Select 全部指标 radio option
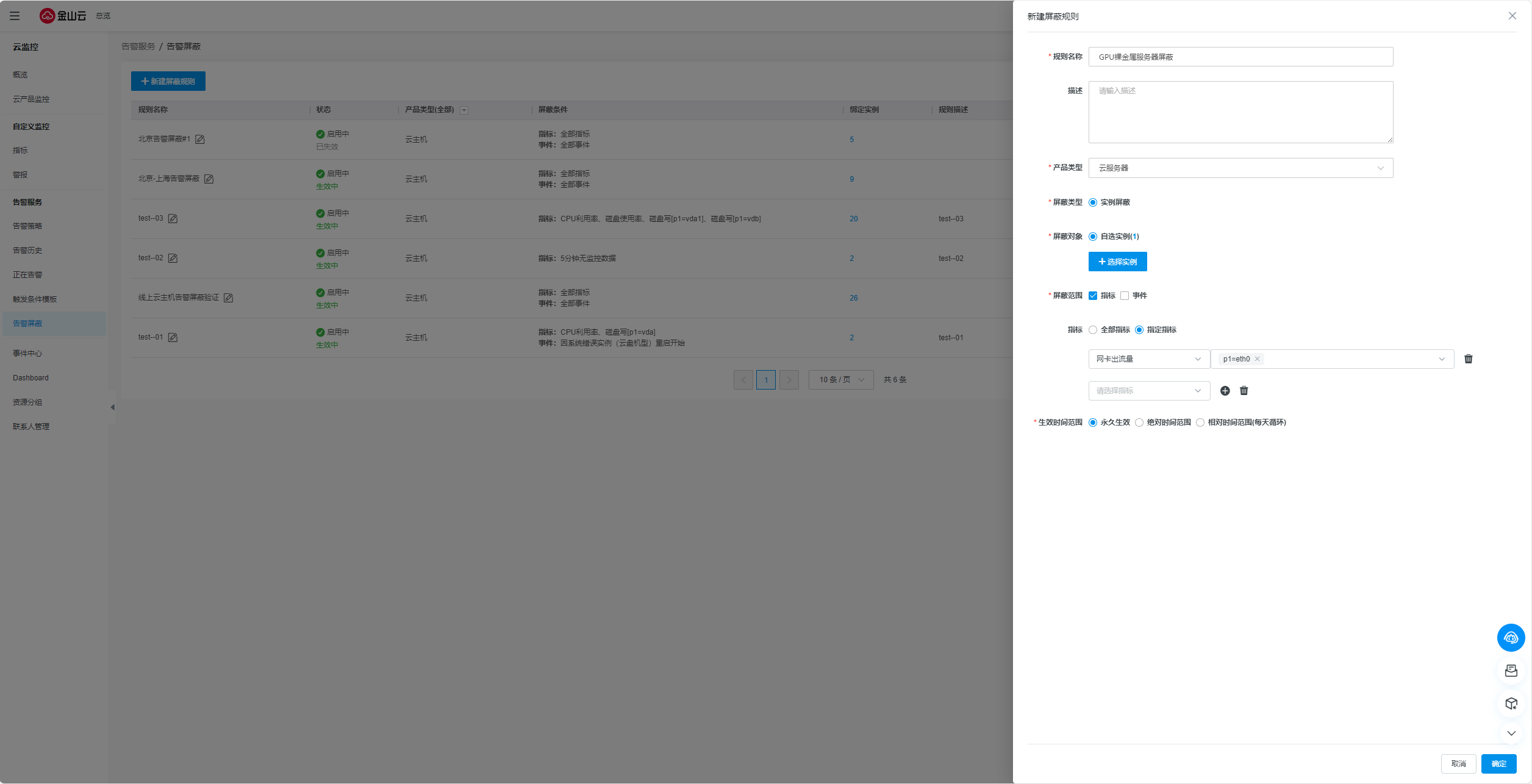Screen dimensions: 1532x784 1093,330
